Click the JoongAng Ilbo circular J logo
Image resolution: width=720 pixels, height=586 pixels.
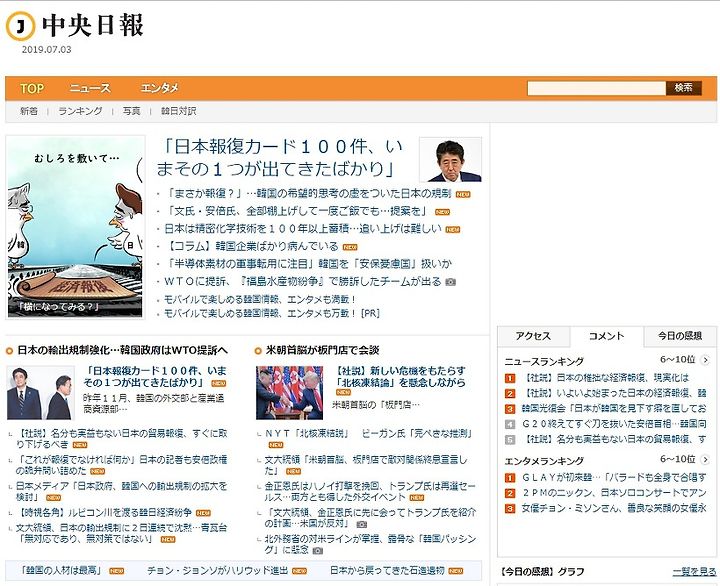[21, 26]
